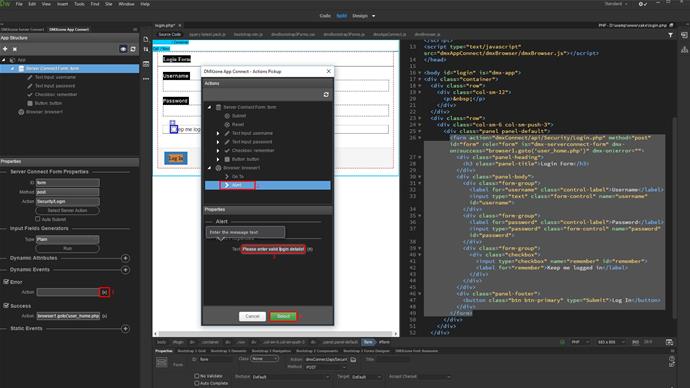Click the refresh icon in App Structure toolbar
Screen dimensions: 690x388
coord(133,49)
